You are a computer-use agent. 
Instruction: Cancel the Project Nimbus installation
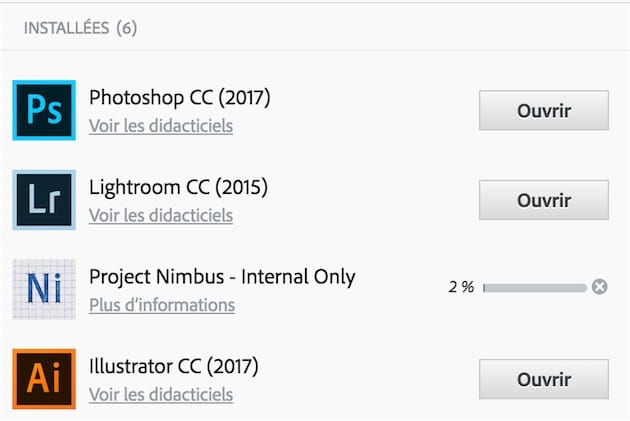pyautogui.click(x=599, y=288)
